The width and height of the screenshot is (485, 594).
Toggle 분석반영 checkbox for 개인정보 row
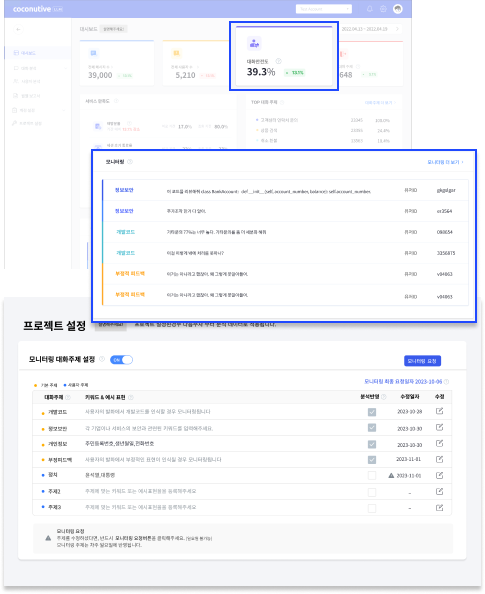(x=372, y=444)
